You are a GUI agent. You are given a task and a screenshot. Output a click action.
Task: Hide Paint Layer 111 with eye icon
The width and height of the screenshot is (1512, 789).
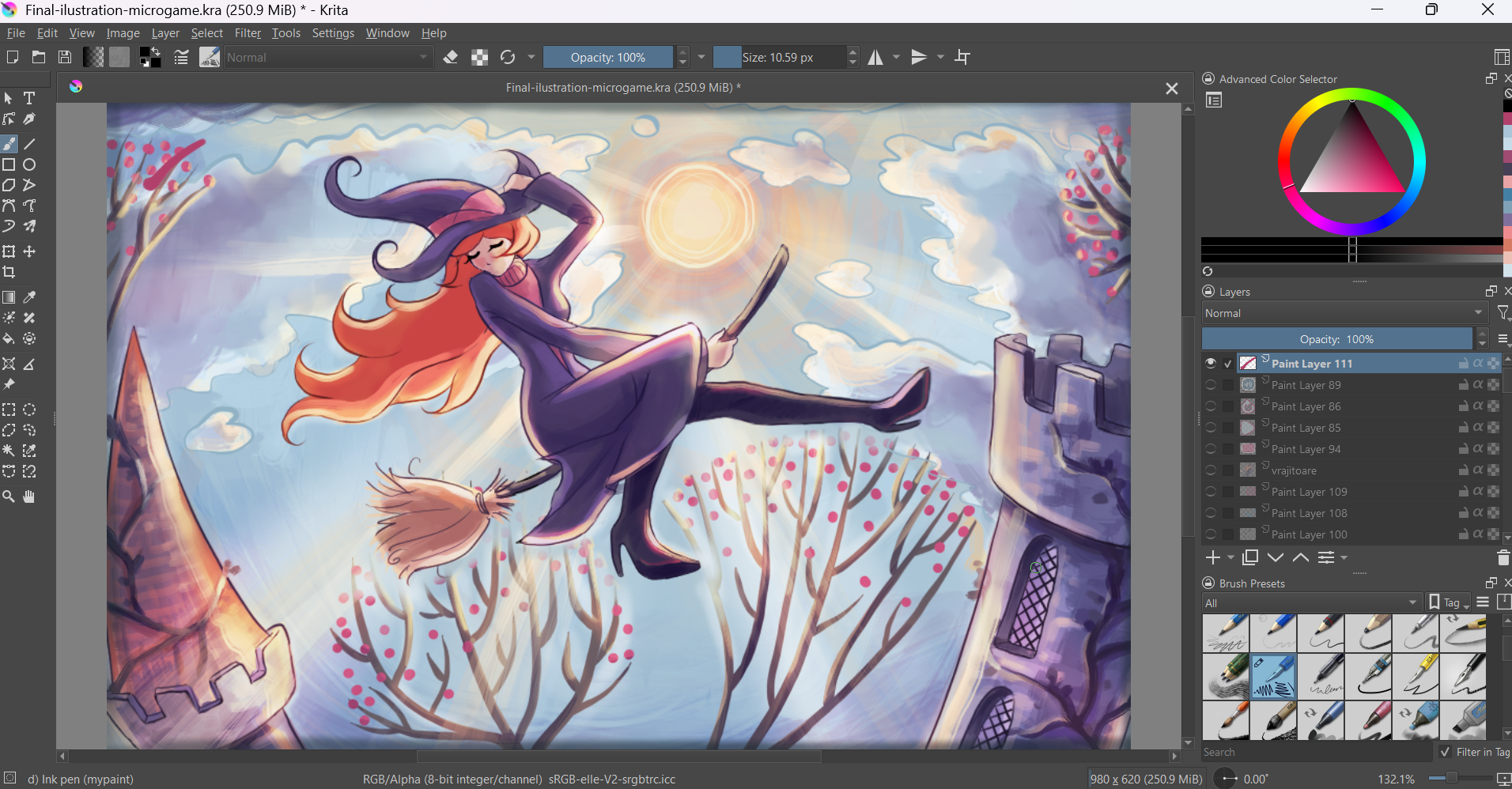(1211, 363)
